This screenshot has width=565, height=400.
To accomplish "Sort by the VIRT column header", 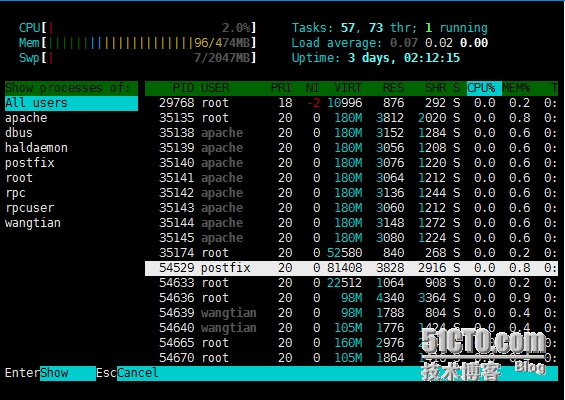I will pos(348,88).
